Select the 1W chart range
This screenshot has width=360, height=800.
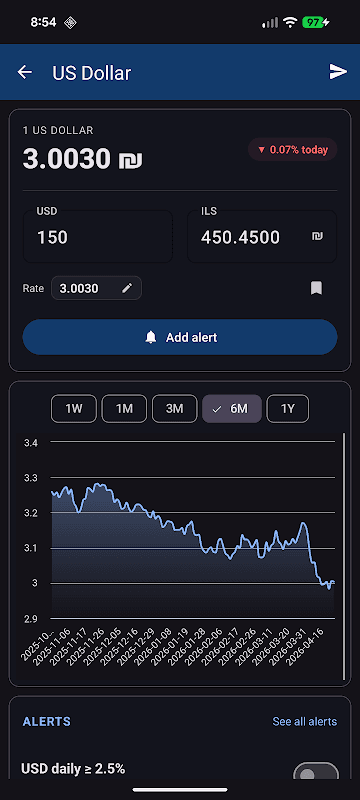pos(74,409)
